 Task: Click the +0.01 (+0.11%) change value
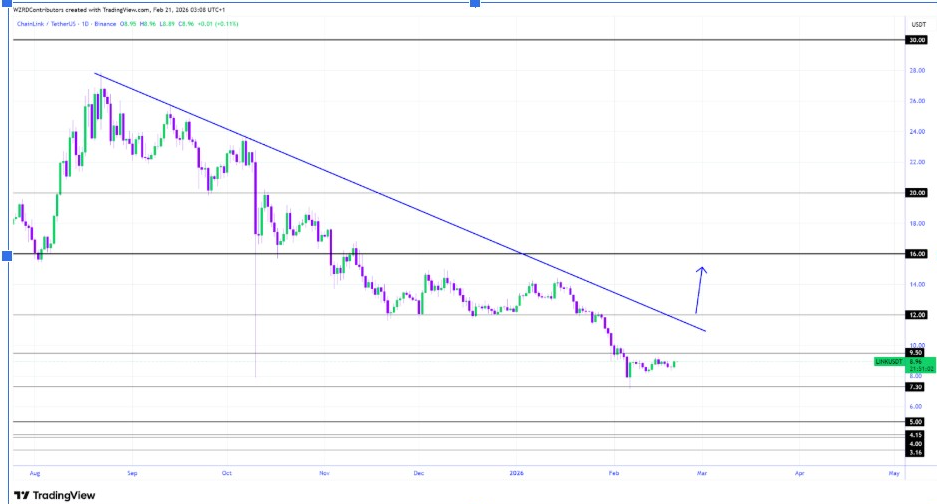point(218,24)
